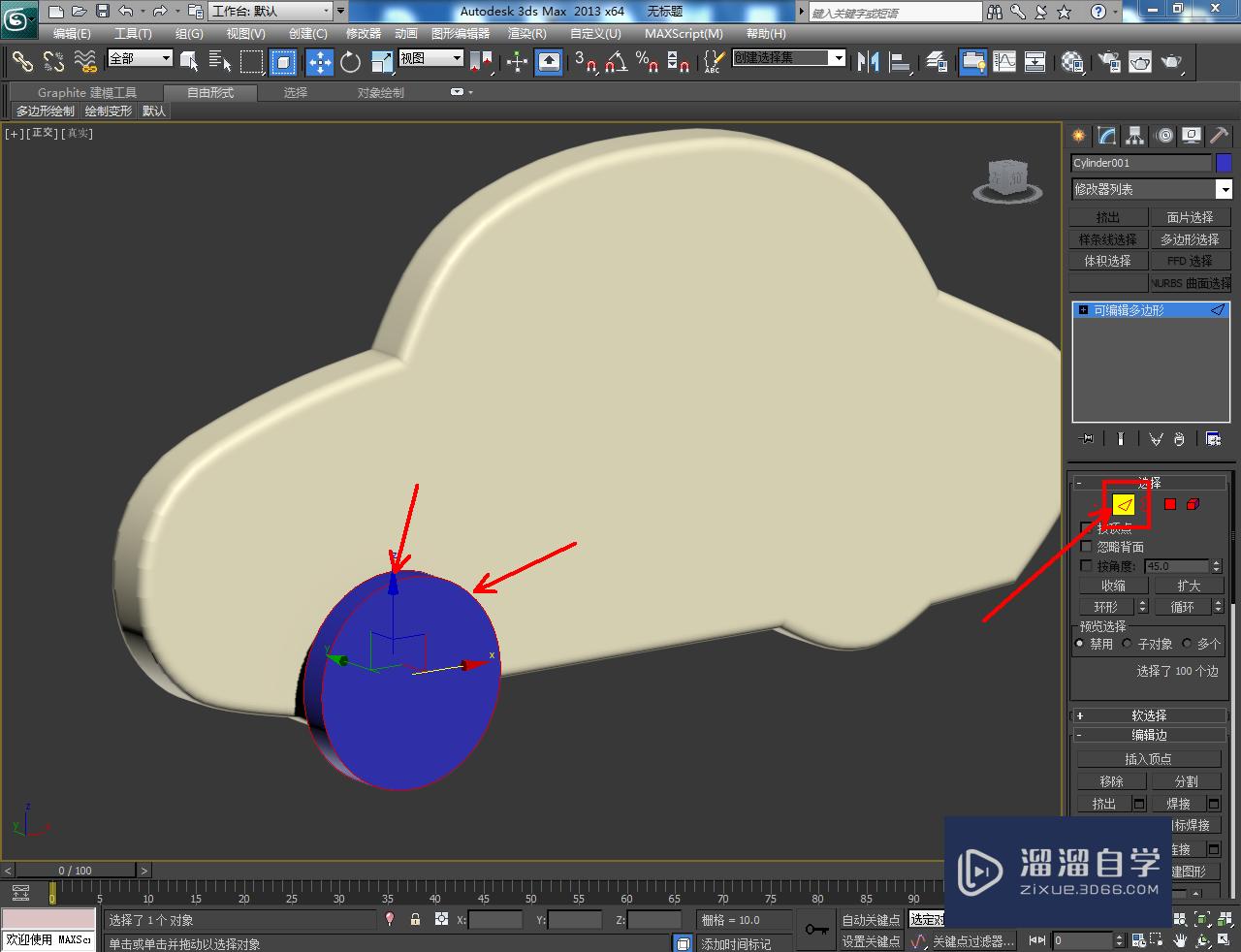Select Element sub-object level cube icon
This screenshot has height=952, width=1241.
point(1193,504)
